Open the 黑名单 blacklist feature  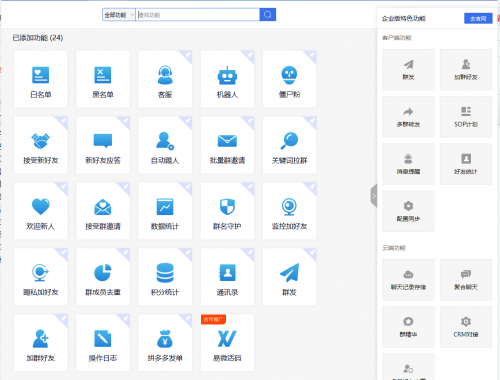pos(103,79)
